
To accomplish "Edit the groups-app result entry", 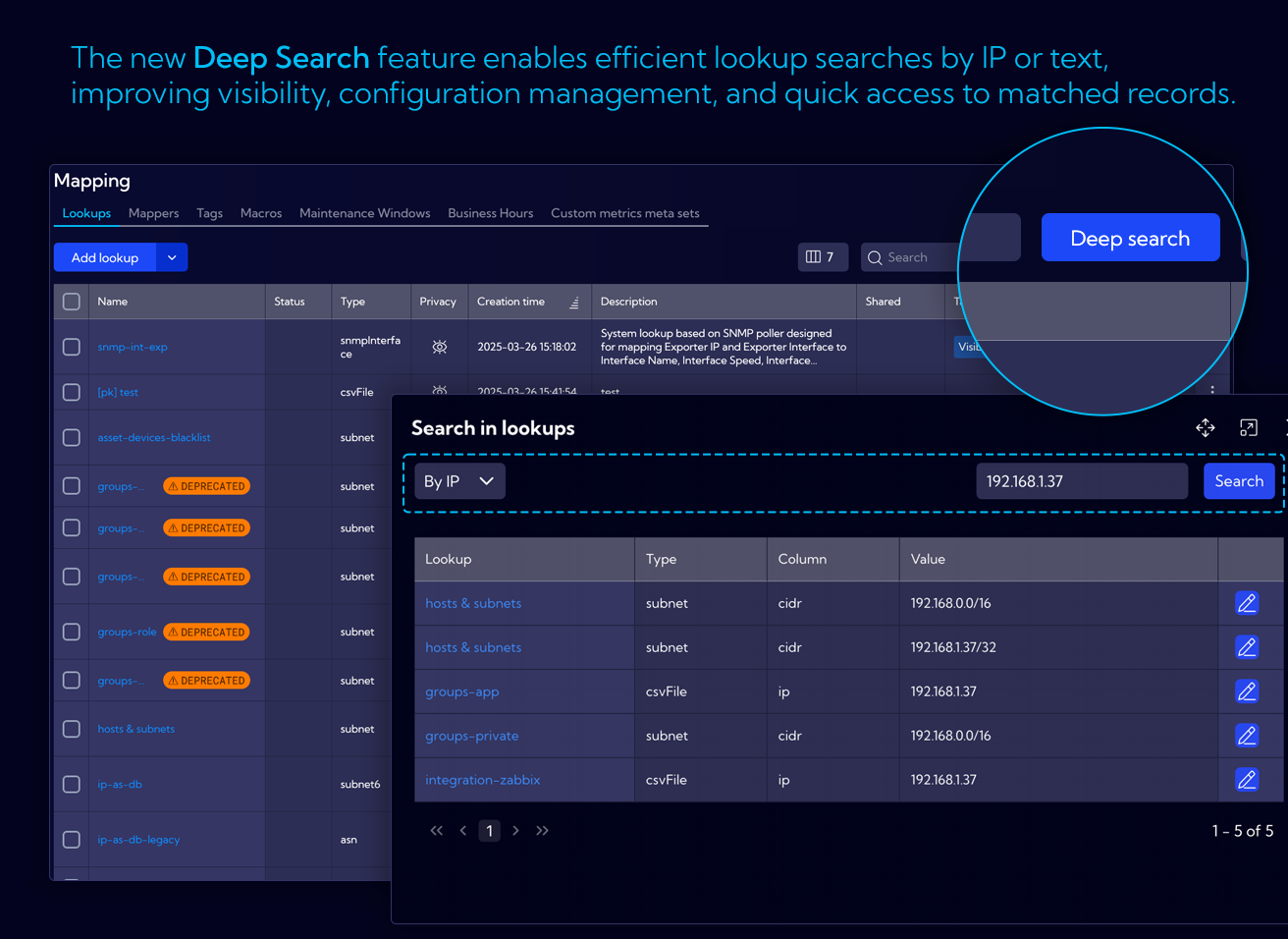I will click(x=1247, y=691).
